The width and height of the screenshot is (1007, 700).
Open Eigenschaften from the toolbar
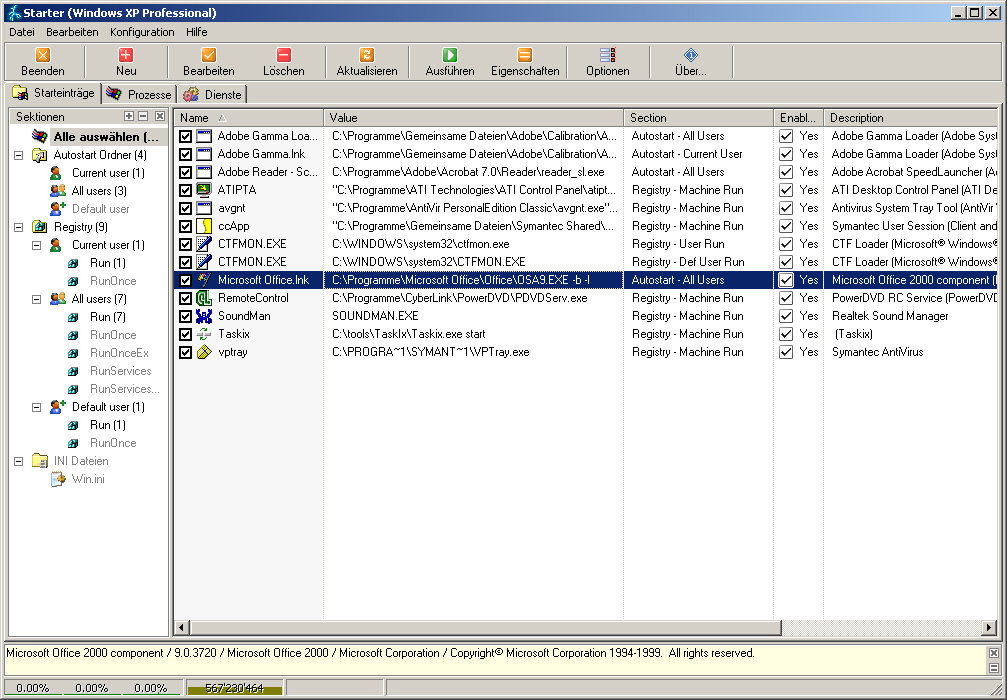point(525,62)
